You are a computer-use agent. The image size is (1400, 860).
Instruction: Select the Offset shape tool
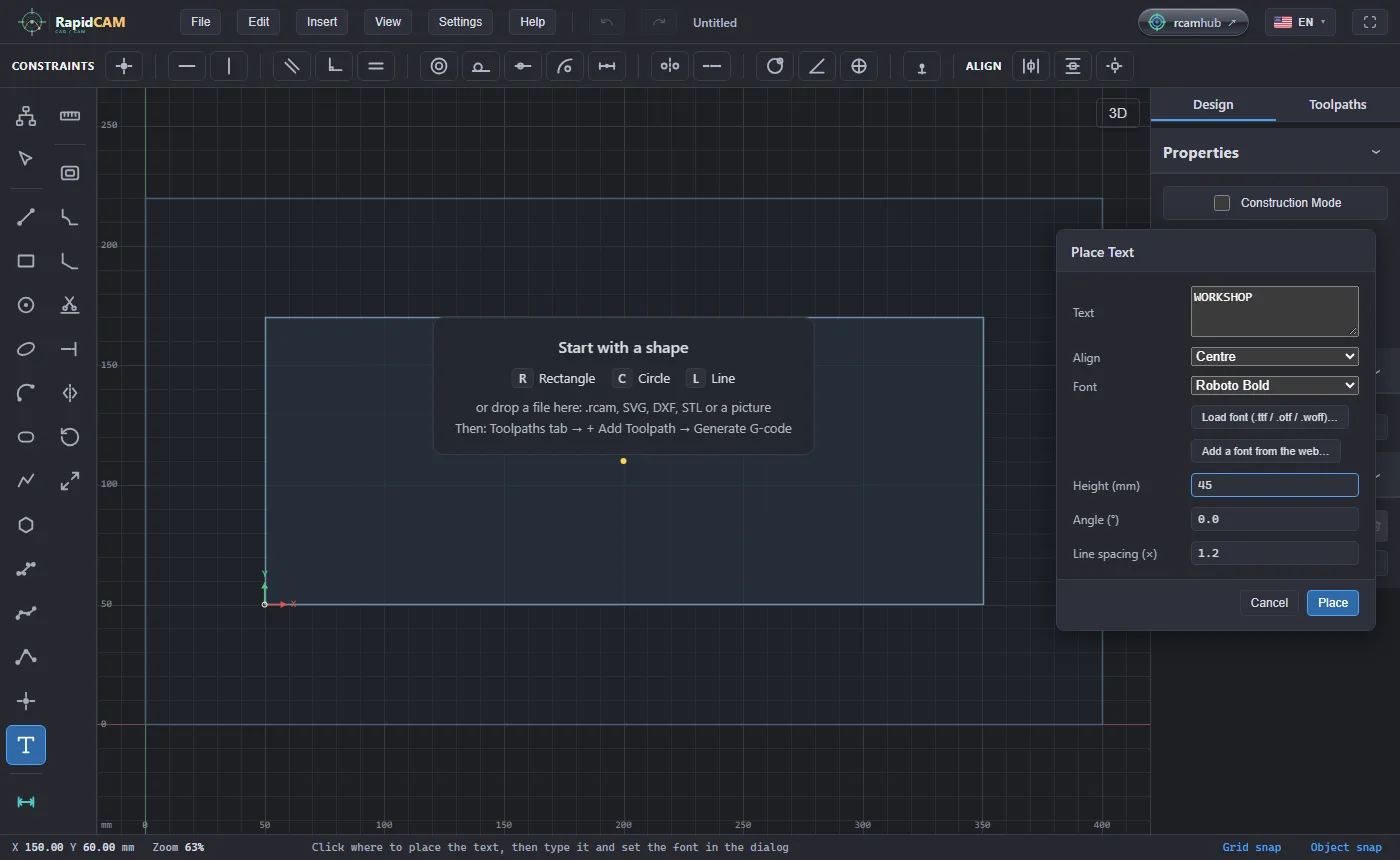tap(70, 173)
